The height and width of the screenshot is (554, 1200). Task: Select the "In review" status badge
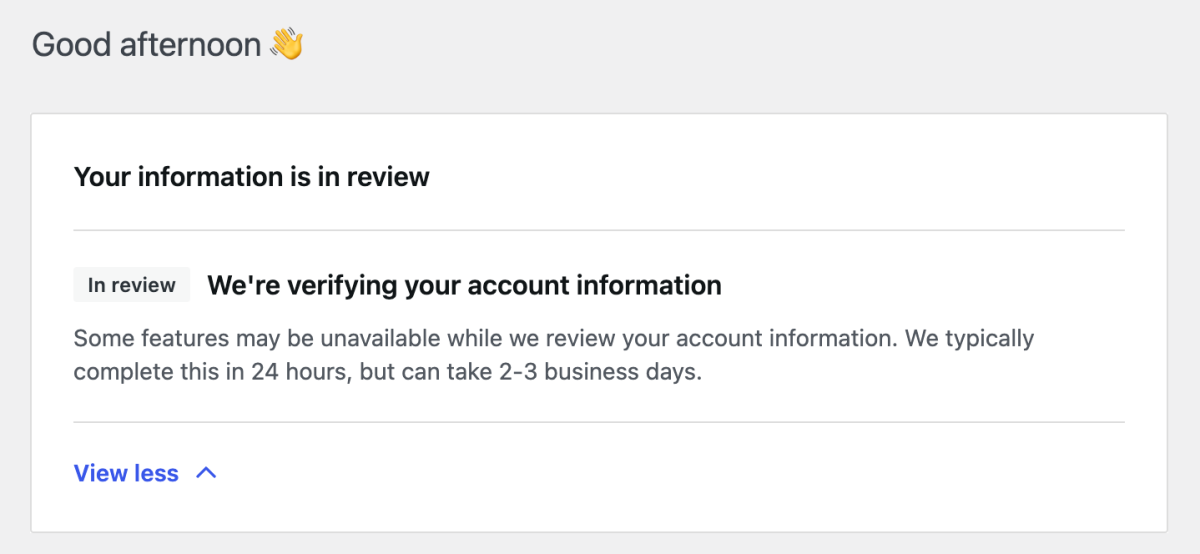coord(131,285)
